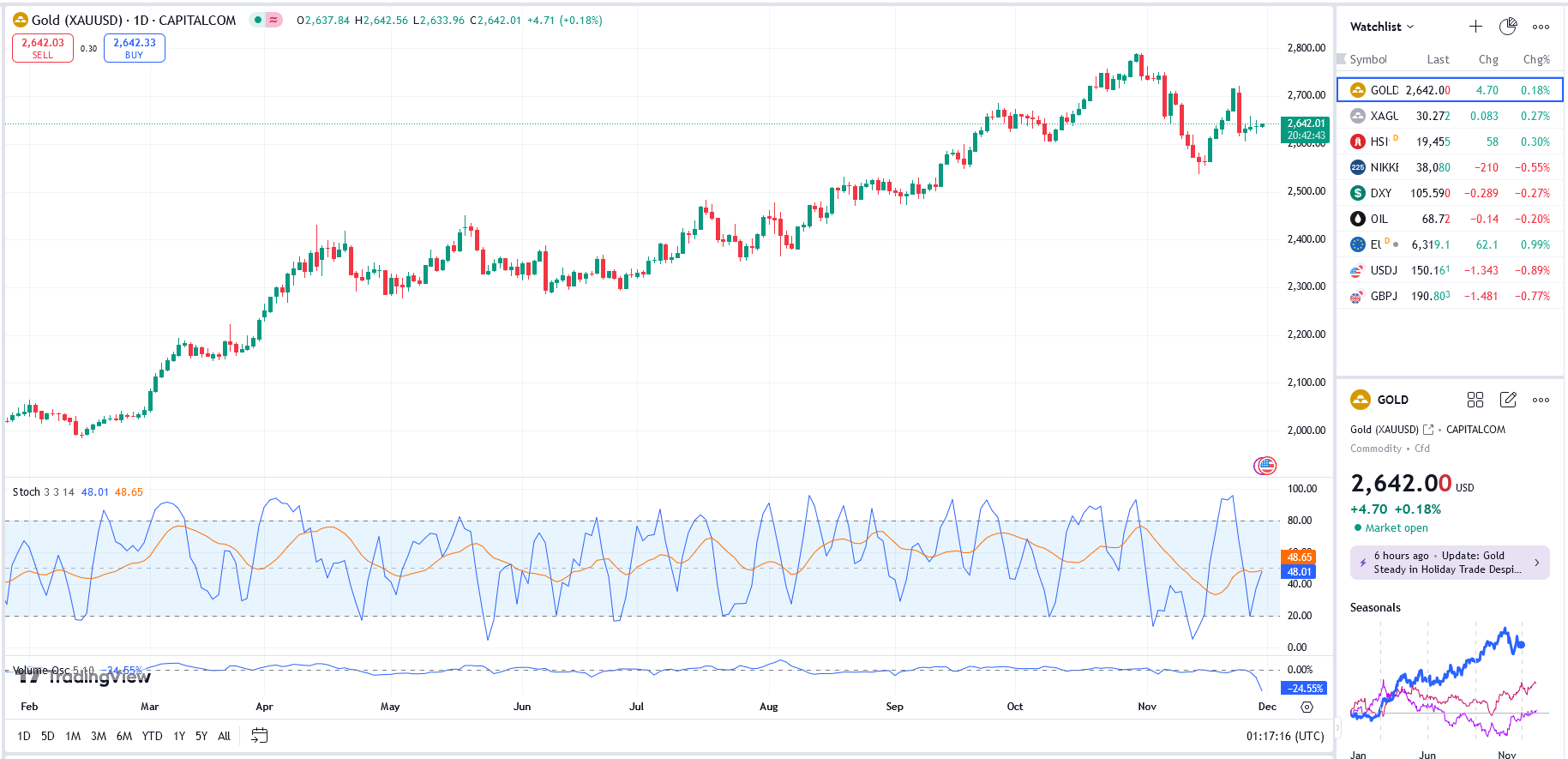Click the add symbol plus icon in Watchlist
The height and width of the screenshot is (759, 1568).
pyautogui.click(x=1475, y=27)
